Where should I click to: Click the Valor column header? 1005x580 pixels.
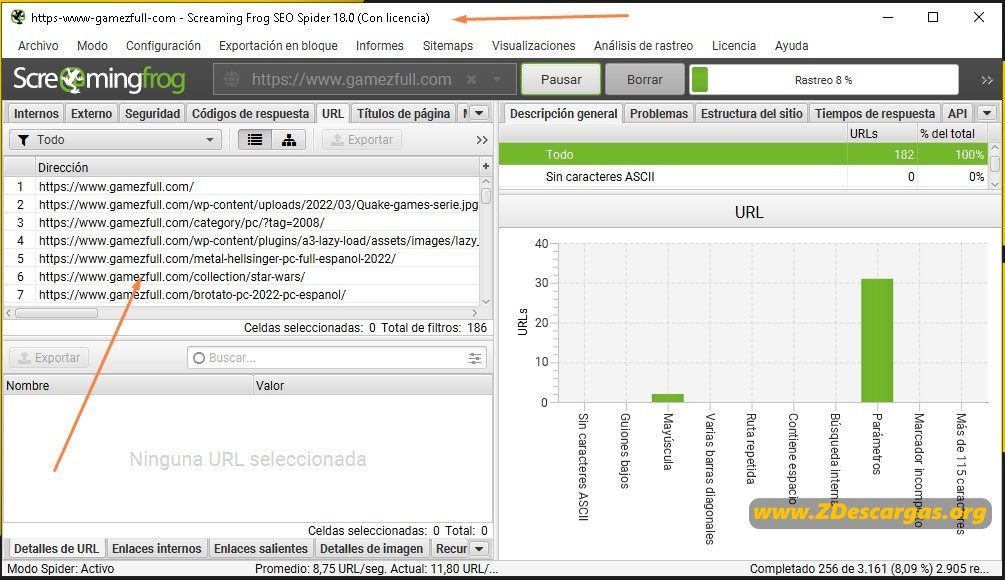coord(373,385)
